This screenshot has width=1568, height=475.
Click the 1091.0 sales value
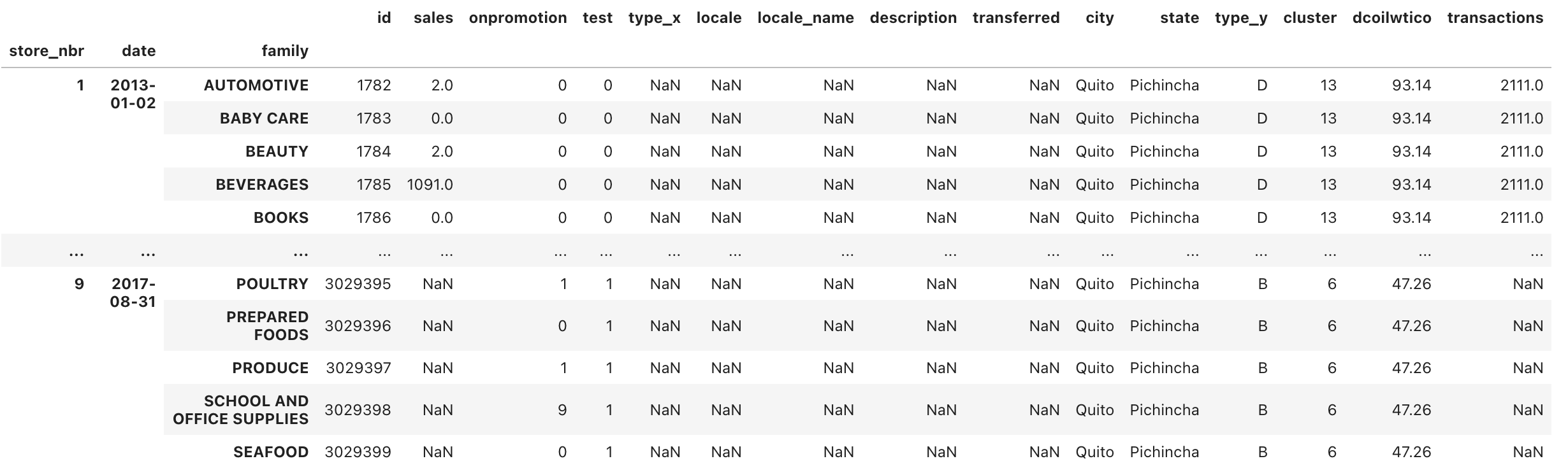pos(430,185)
